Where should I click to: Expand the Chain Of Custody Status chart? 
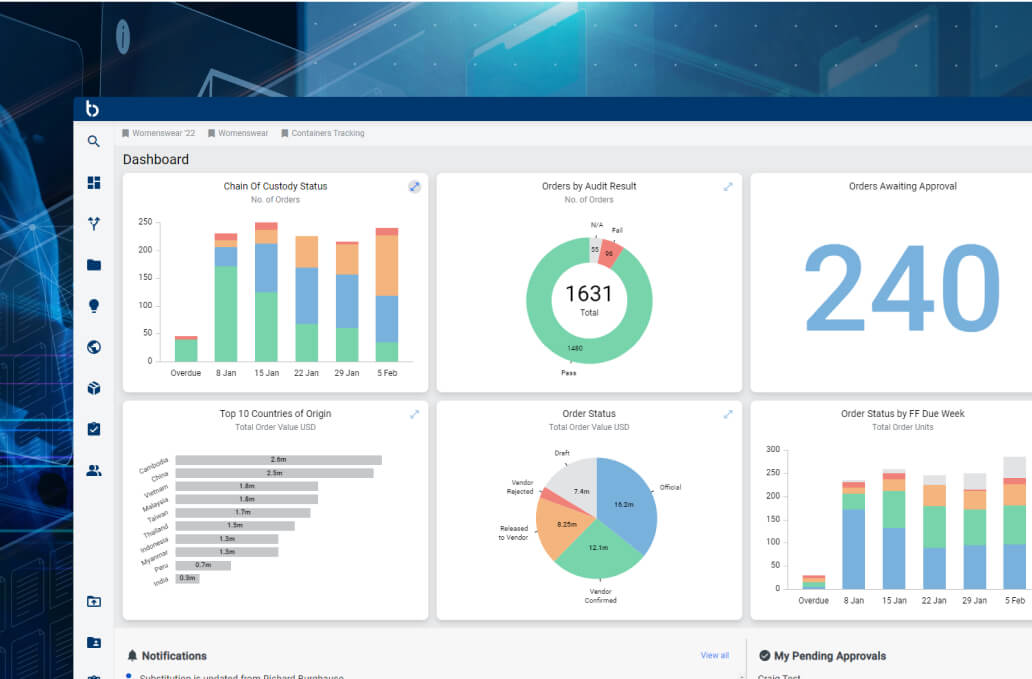[414, 187]
